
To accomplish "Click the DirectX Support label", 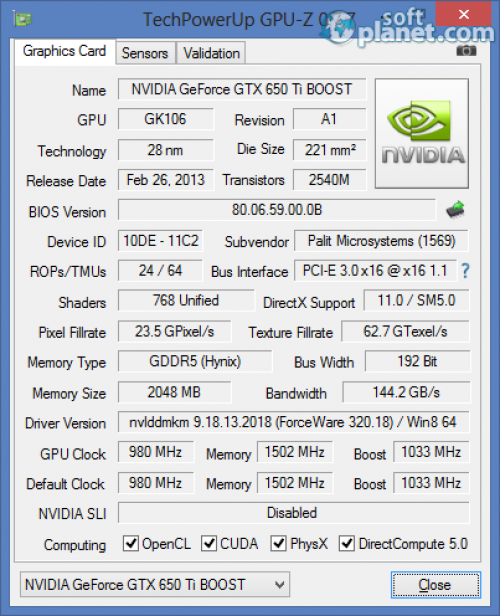I will (x=309, y=303).
